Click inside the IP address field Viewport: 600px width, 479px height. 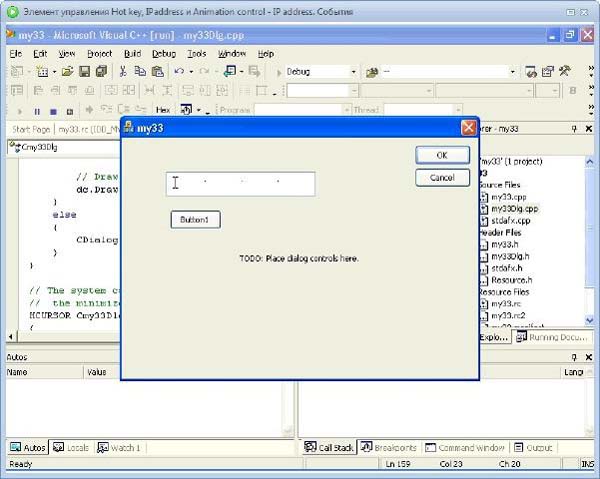click(240, 183)
